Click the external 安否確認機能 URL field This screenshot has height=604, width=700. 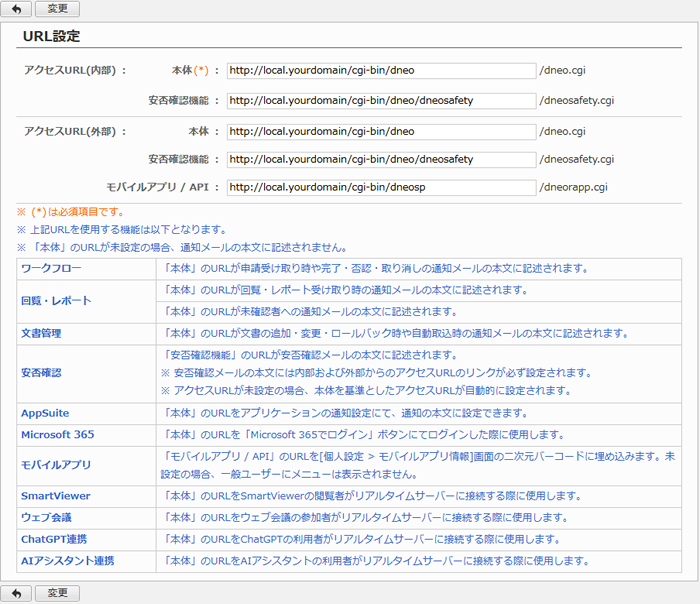[381, 159]
